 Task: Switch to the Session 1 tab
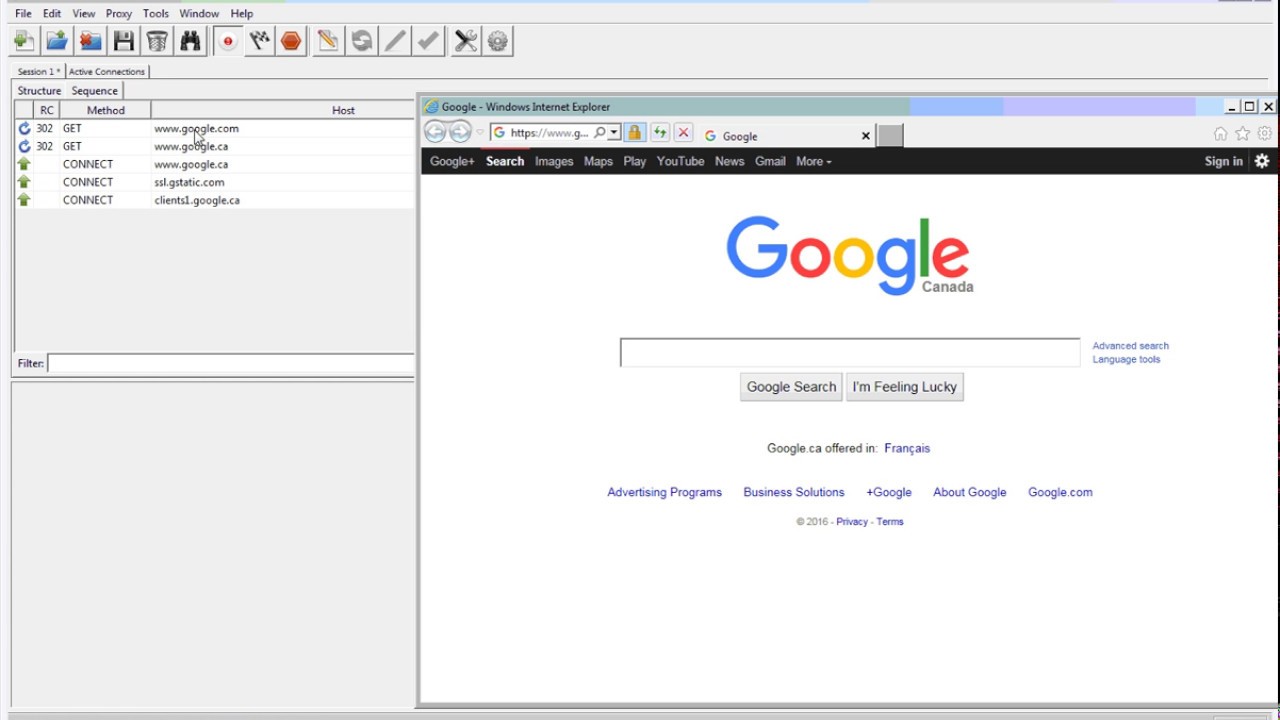point(39,71)
